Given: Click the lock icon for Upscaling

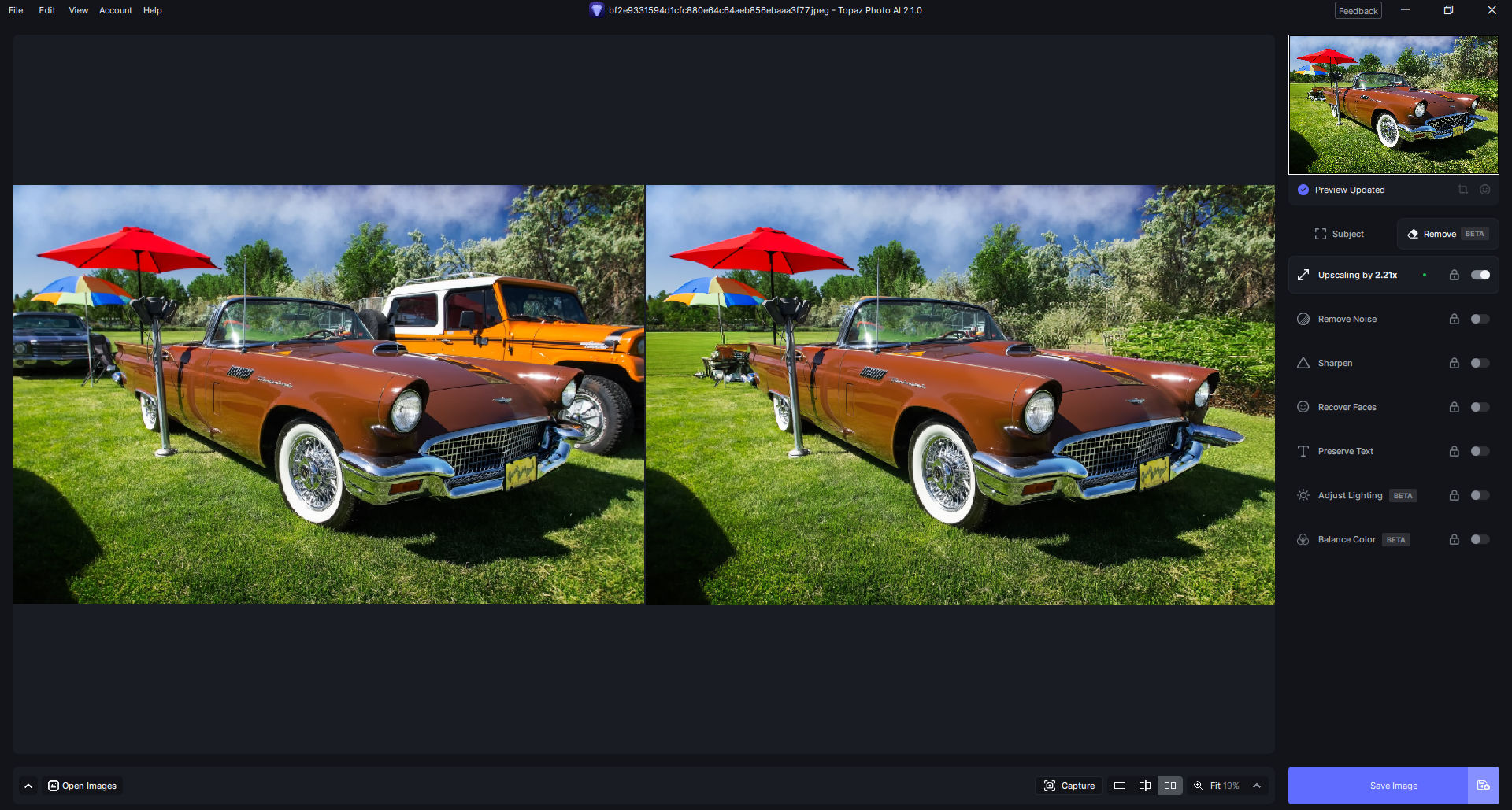Looking at the screenshot, I should (1455, 275).
